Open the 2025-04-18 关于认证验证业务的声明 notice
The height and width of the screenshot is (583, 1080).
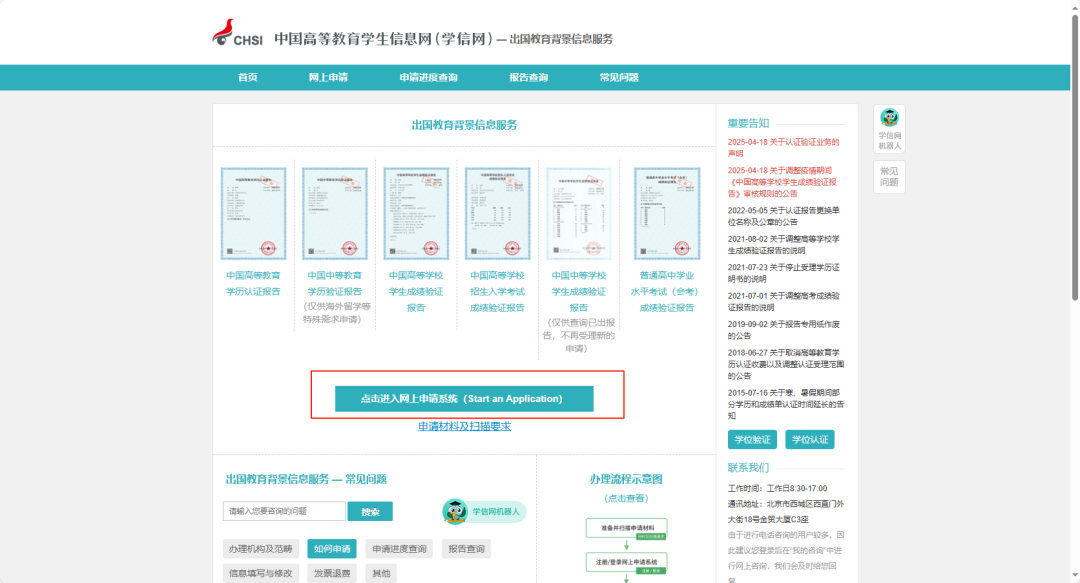pos(784,147)
